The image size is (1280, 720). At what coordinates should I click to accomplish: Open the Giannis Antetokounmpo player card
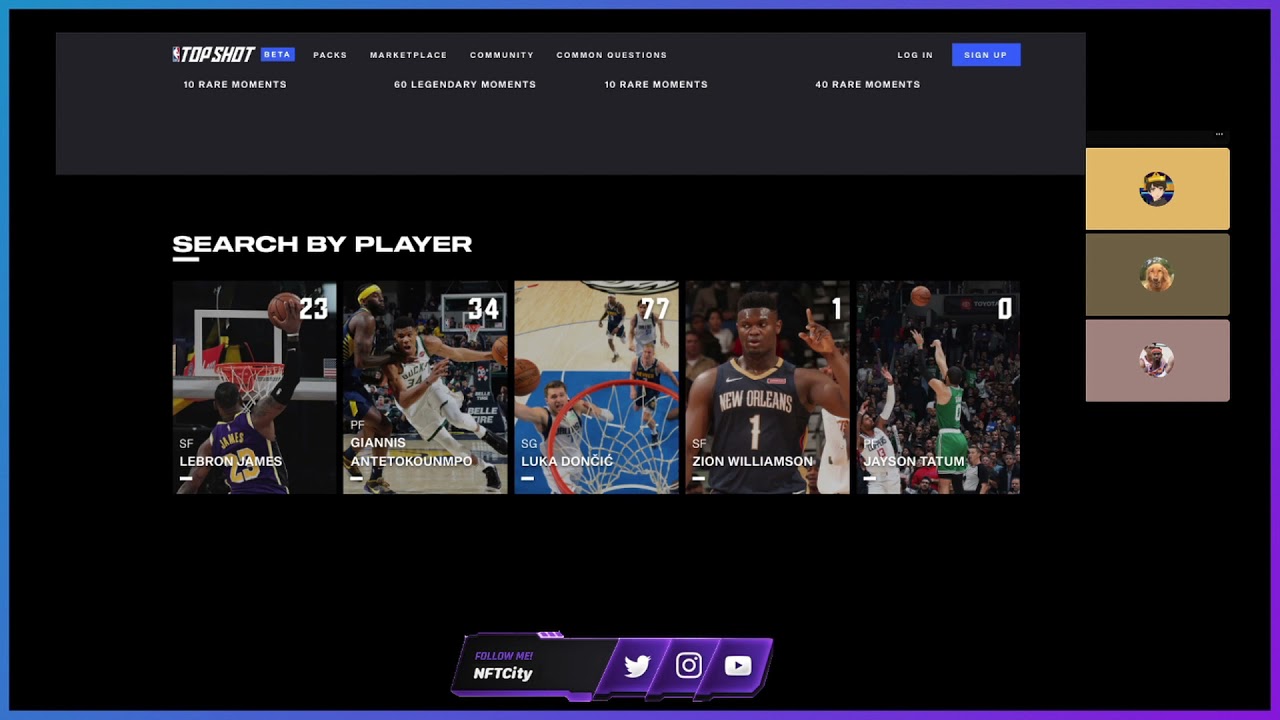point(425,387)
